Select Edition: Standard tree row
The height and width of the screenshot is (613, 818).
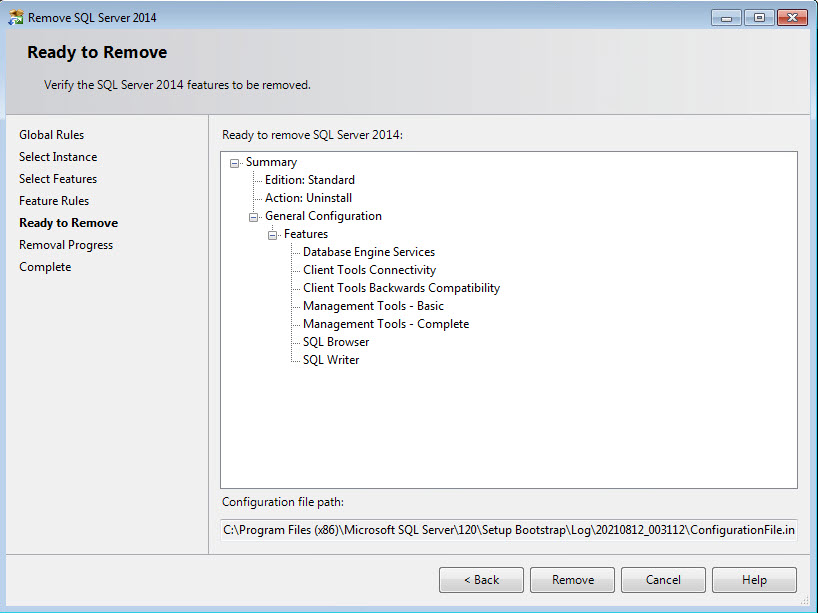pos(310,180)
